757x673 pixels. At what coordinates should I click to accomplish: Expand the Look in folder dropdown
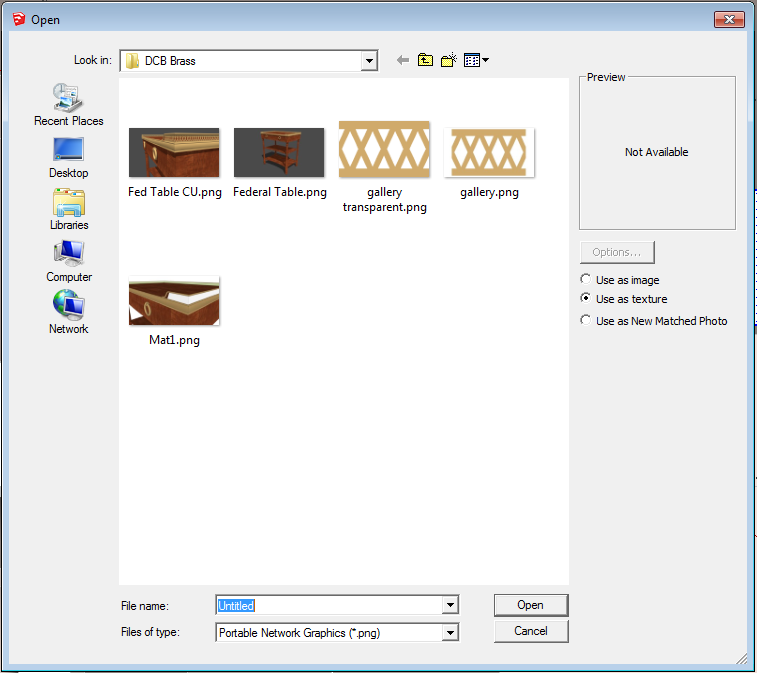coord(369,61)
